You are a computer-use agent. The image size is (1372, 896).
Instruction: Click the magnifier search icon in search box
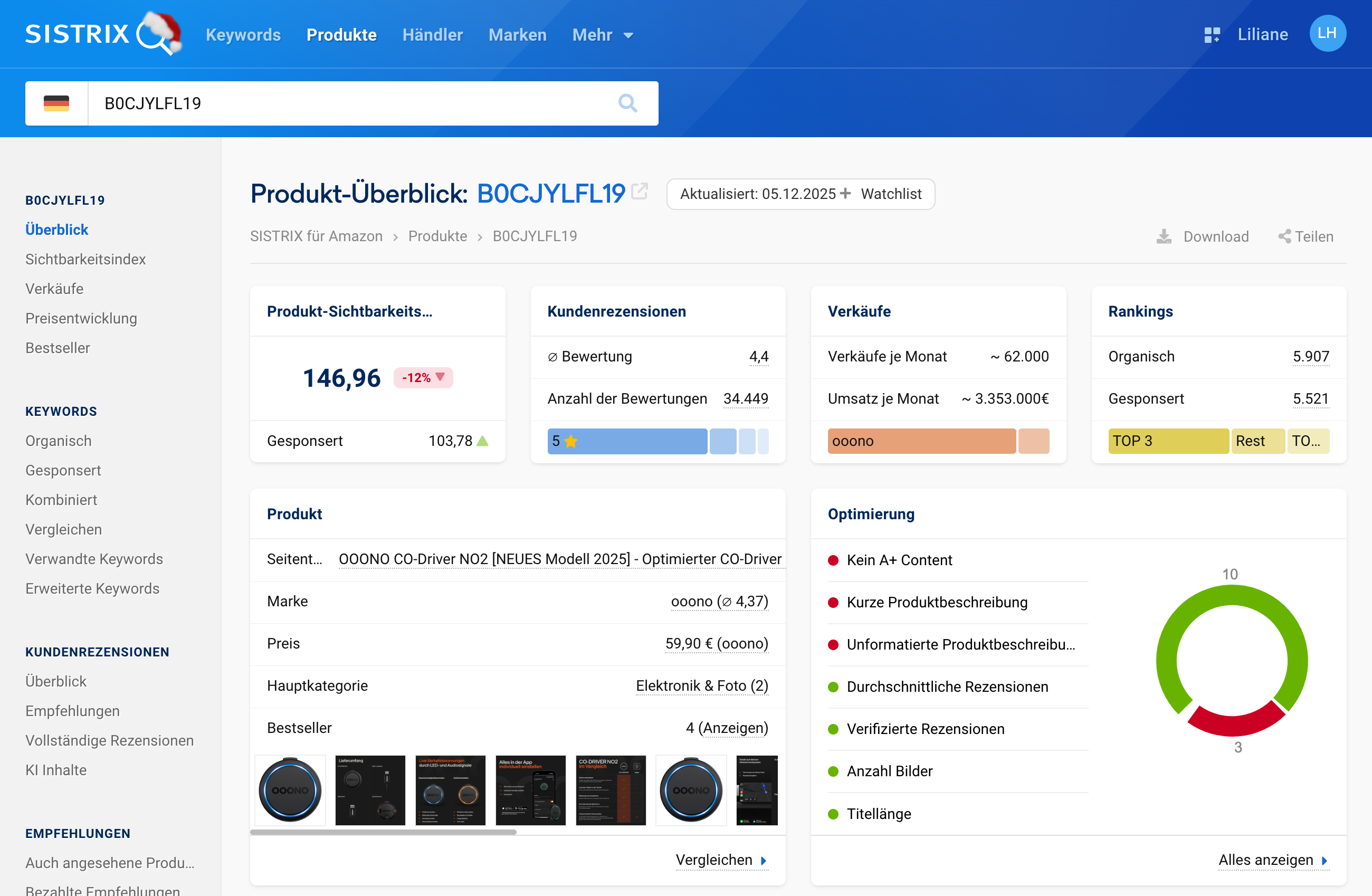tap(627, 103)
